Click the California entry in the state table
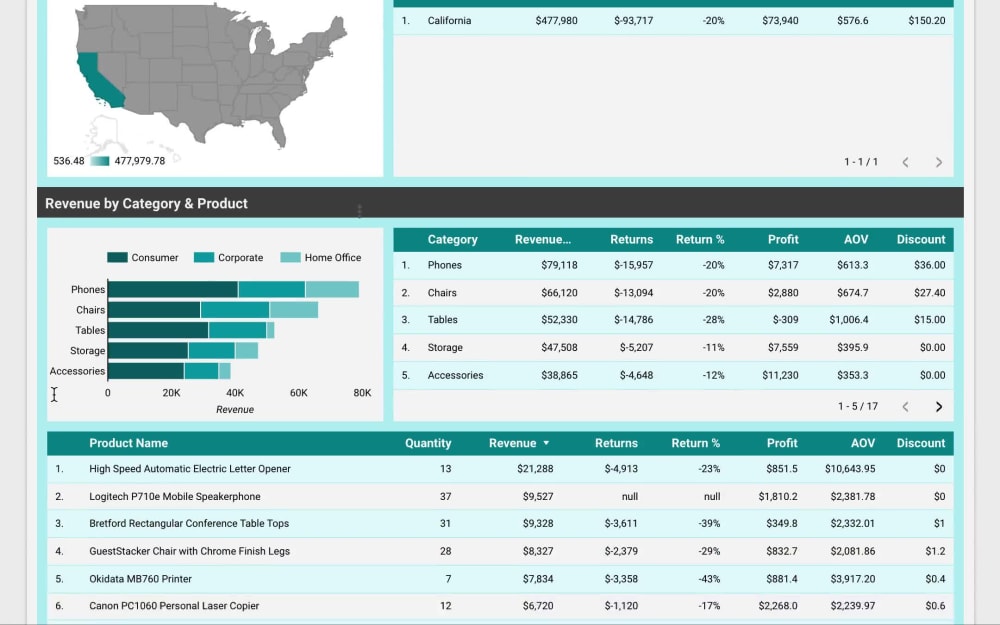The image size is (1000, 625). [x=447, y=18]
